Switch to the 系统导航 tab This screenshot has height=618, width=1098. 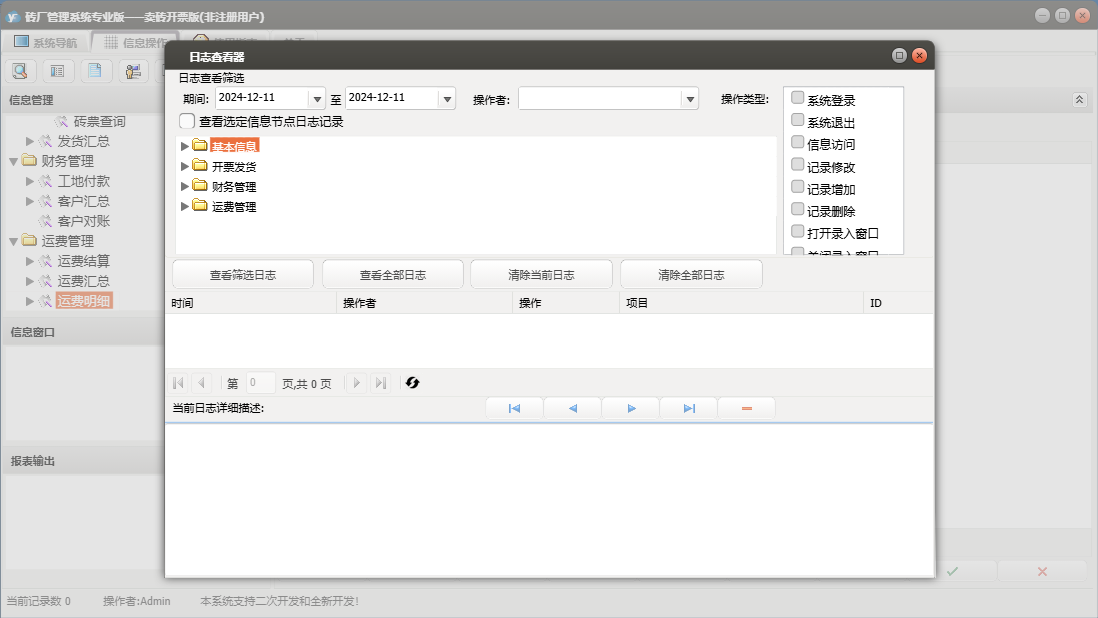tap(45, 43)
